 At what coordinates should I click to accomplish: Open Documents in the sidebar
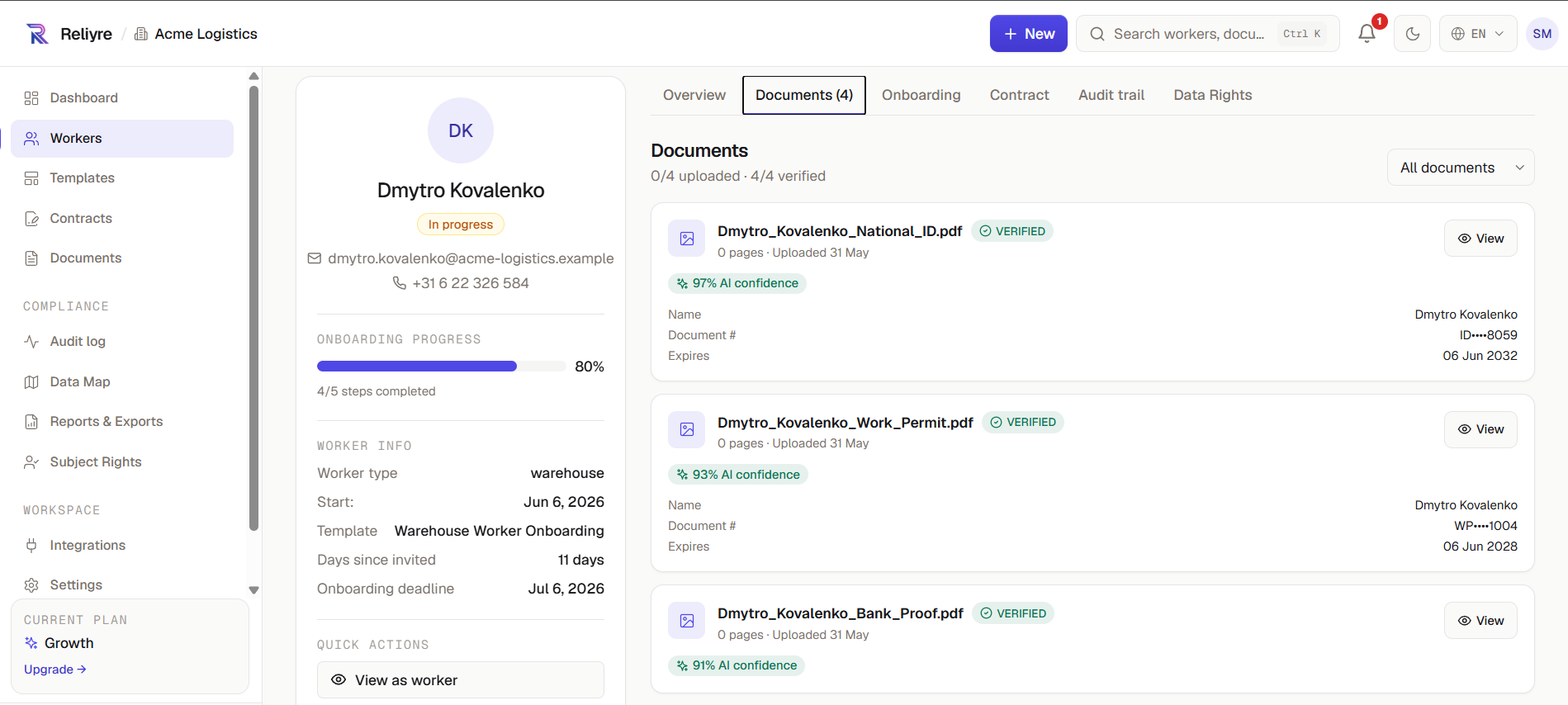pos(122,258)
